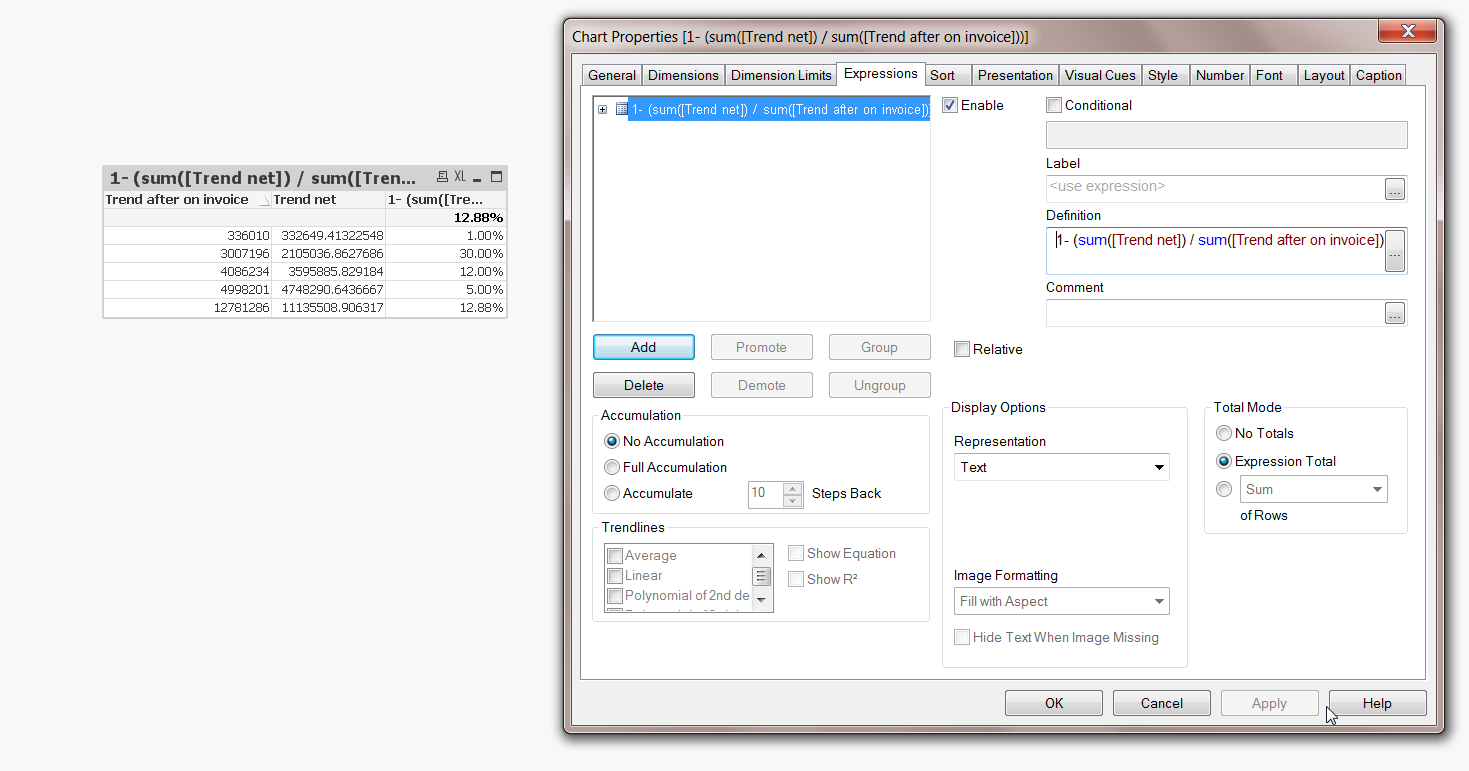Image resolution: width=1469 pixels, height=771 pixels.
Task: Maximize the table chart object
Action: pos(496,177)
